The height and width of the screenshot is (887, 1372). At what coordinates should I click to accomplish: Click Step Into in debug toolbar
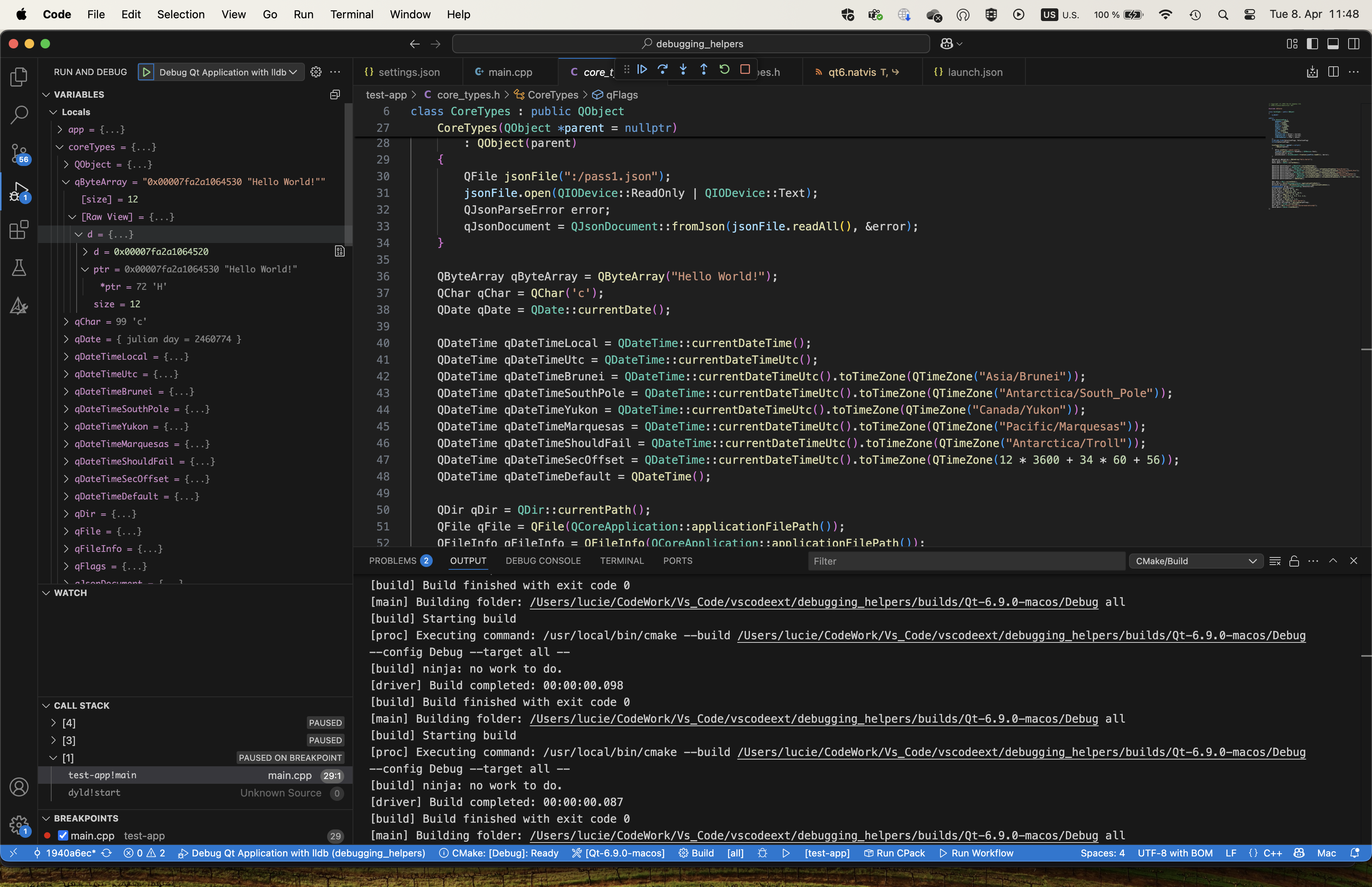pyautogui.click(x=683, y=69)
